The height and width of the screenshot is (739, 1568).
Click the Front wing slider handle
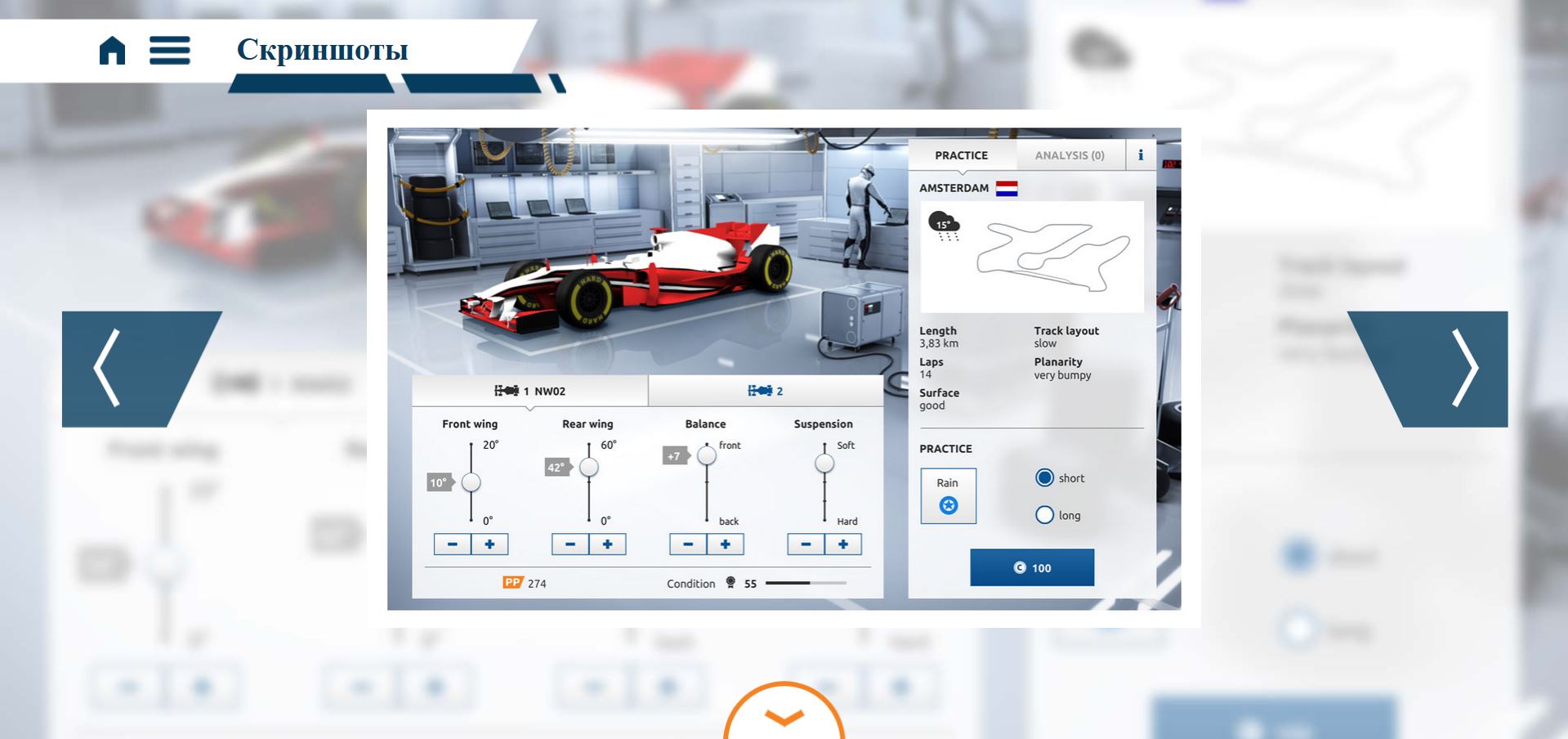471,482
